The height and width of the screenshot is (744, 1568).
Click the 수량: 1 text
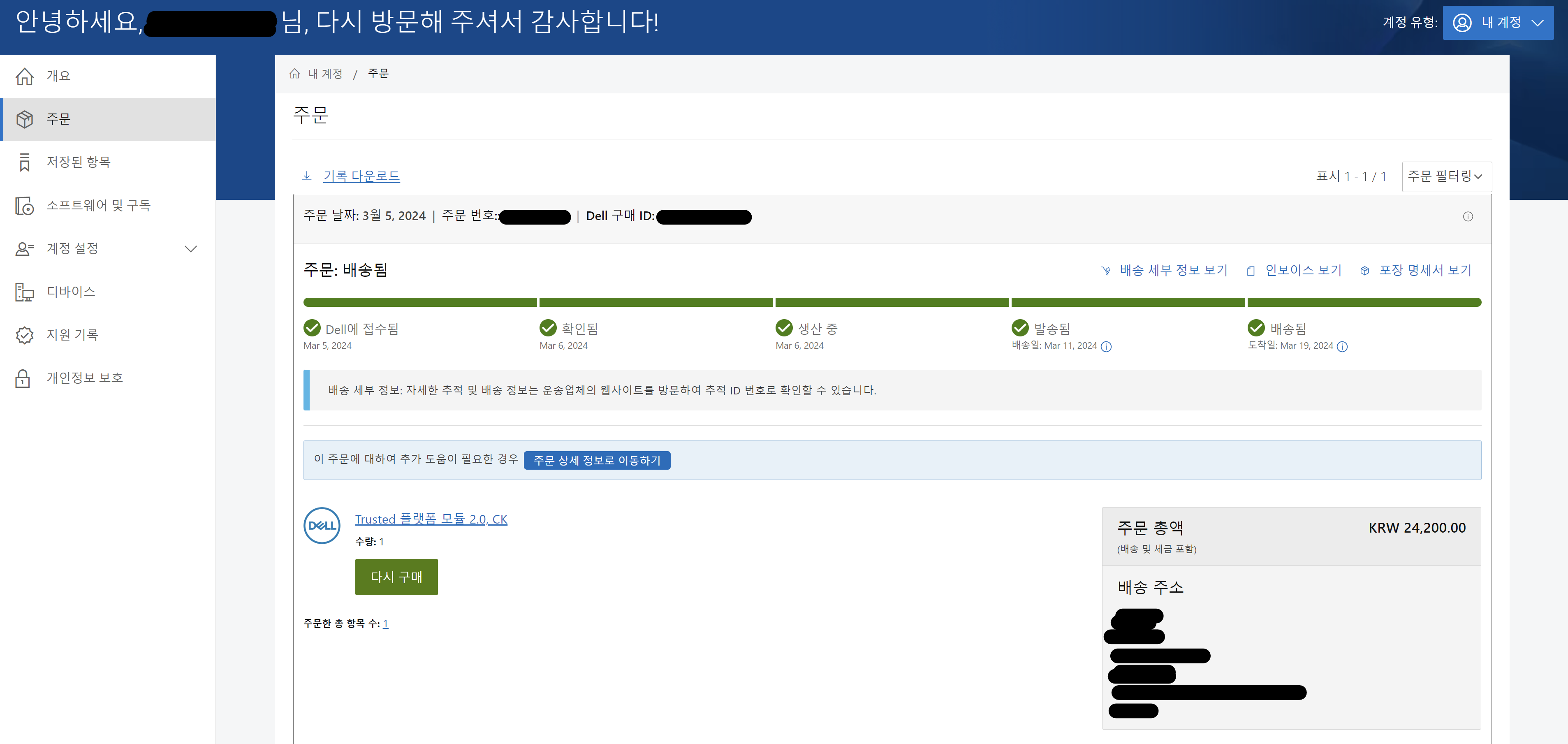pos(369,542)
